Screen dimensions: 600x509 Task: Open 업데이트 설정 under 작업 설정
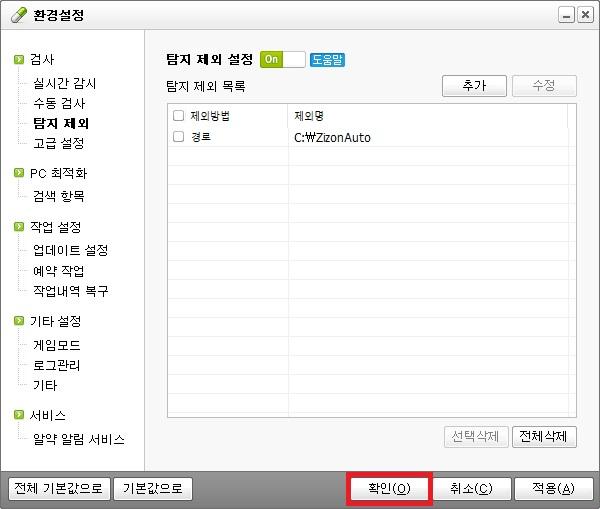pyautogui.click(x=70, y=250)
